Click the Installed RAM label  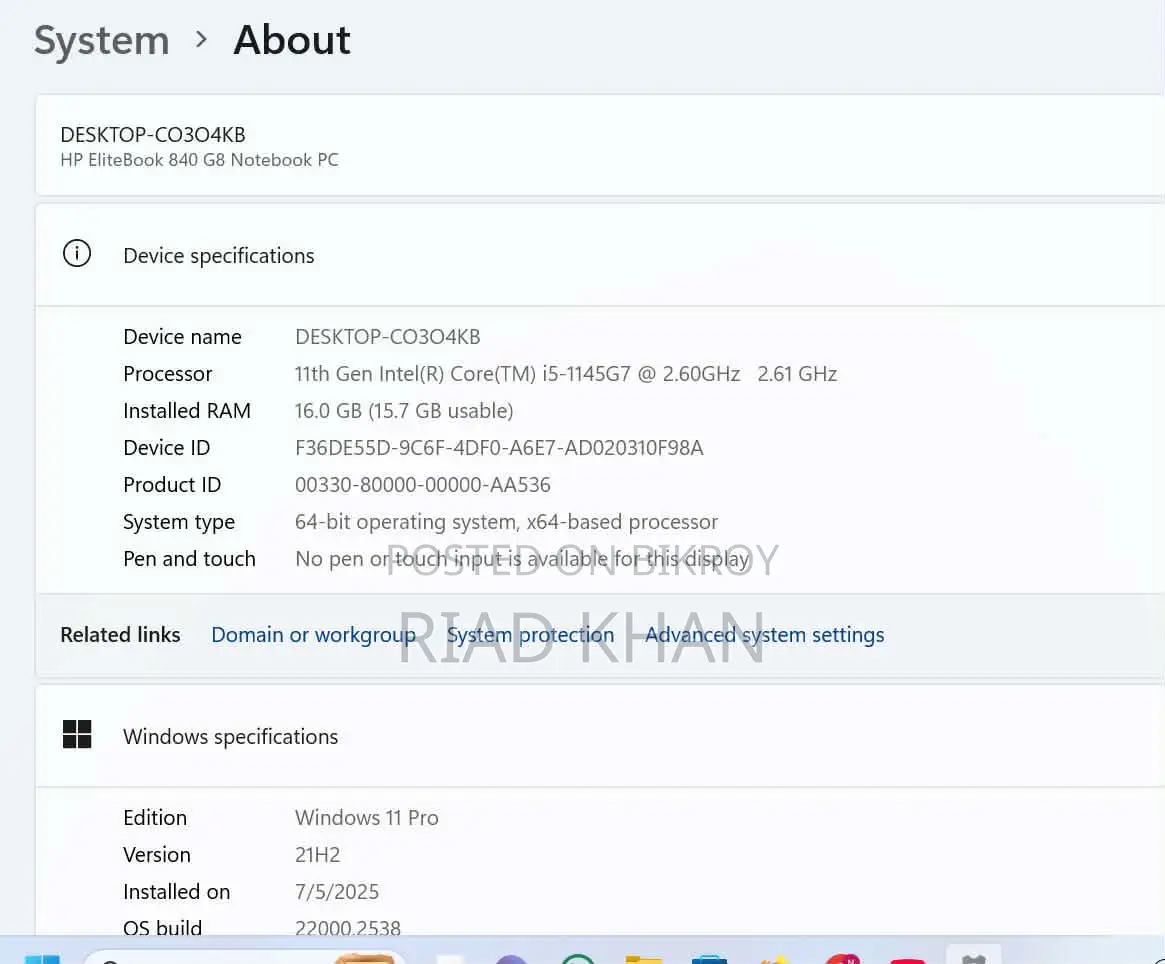187,411
